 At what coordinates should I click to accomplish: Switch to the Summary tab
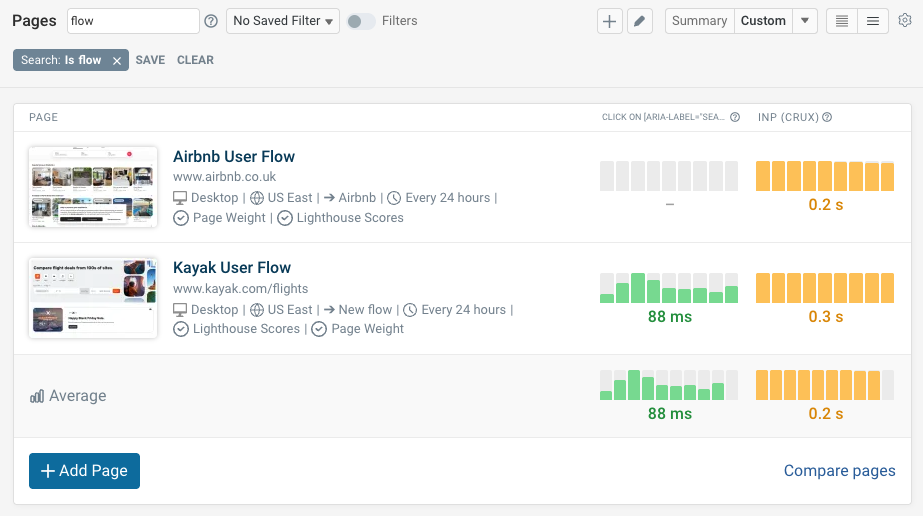coord(699,21)
